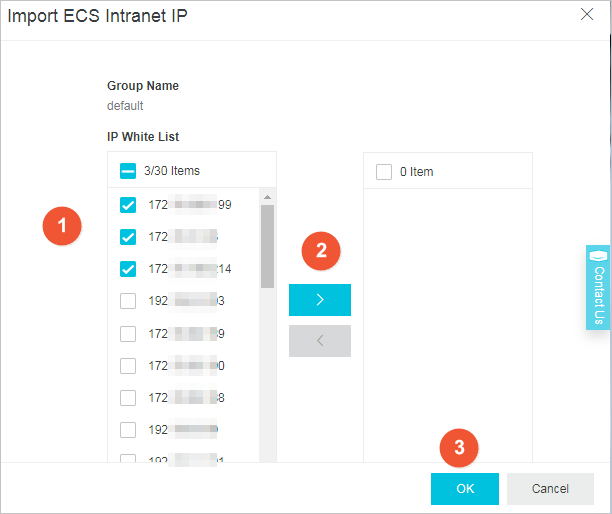Toggle the 0 Item select-all checkbox
612x514 pixels.
click(x=384, y=172)
